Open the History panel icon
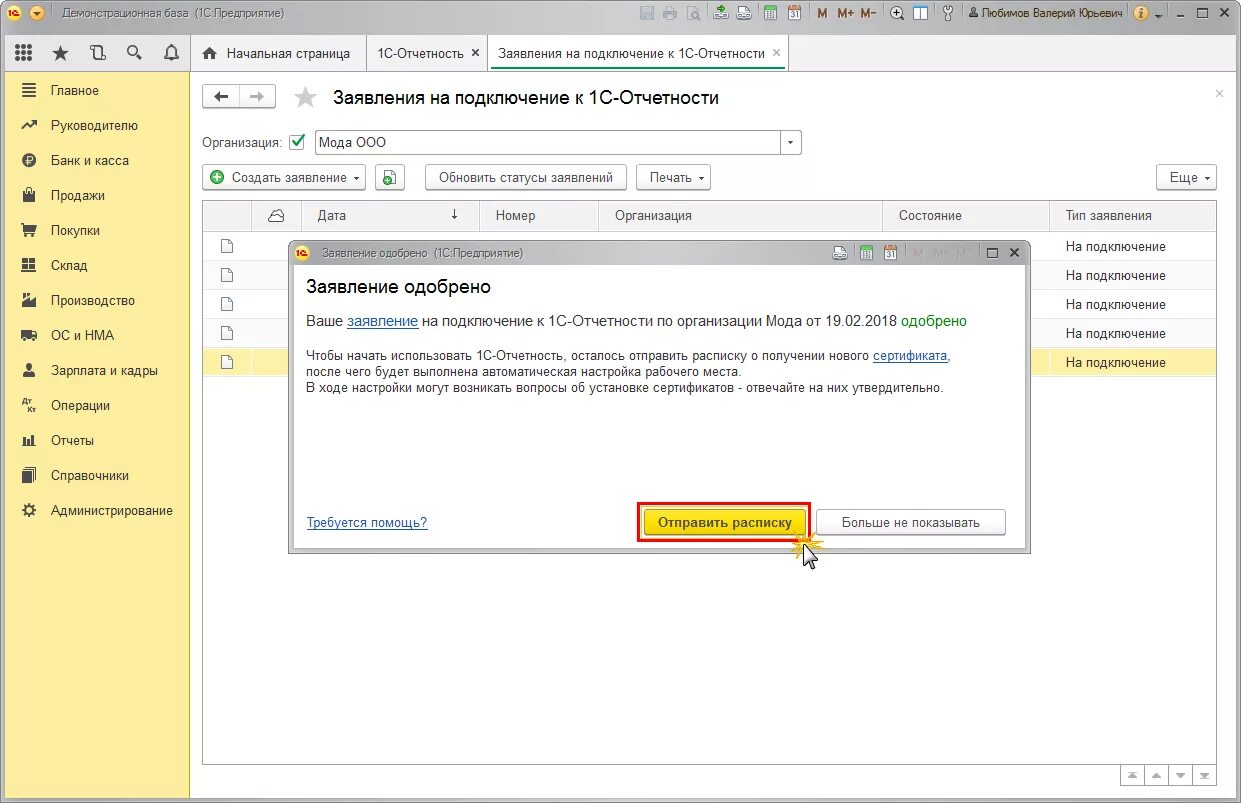Viewport: 1241px width, 803px height. tap(97, 53)
